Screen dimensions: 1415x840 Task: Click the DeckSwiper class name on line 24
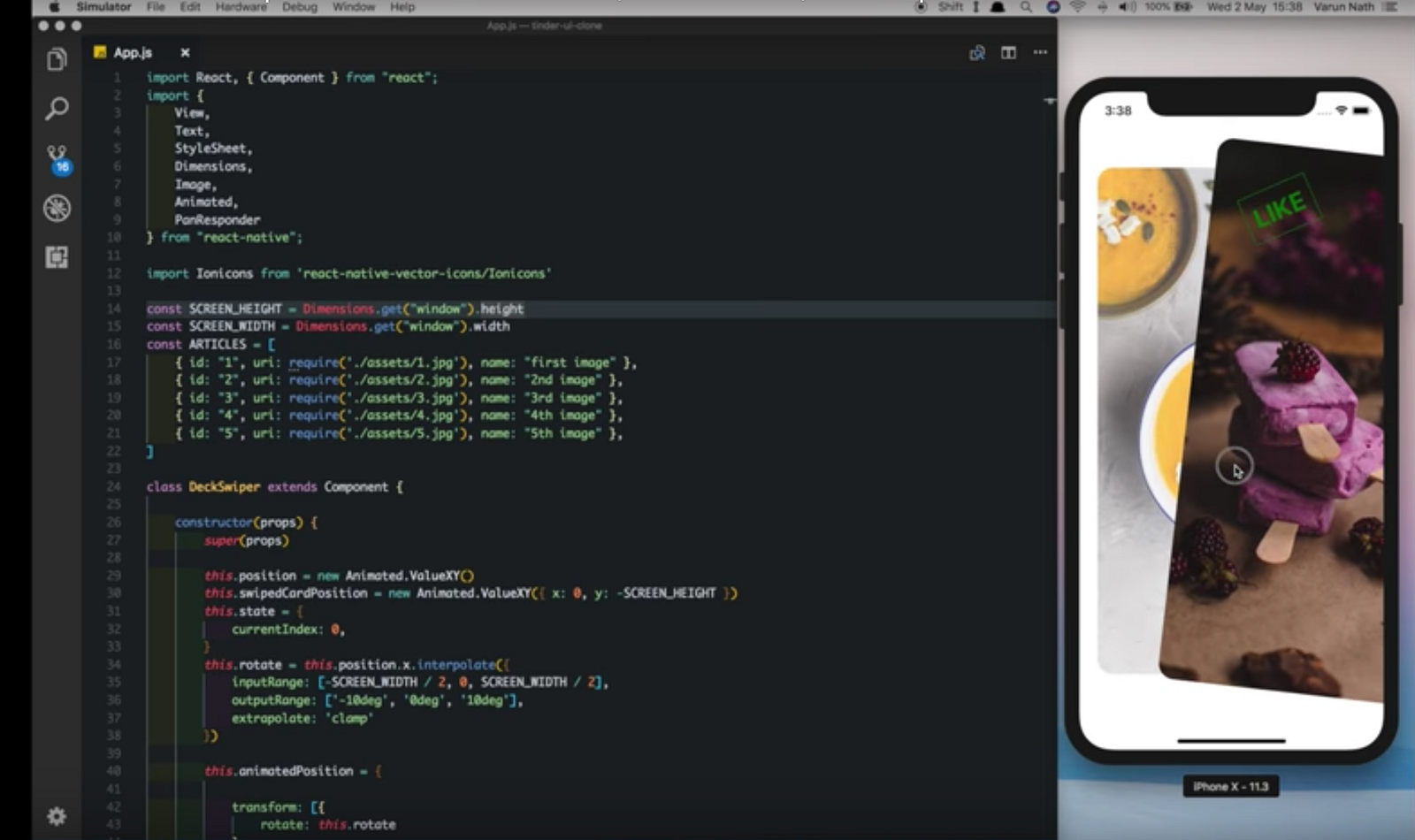pos(225,487)
